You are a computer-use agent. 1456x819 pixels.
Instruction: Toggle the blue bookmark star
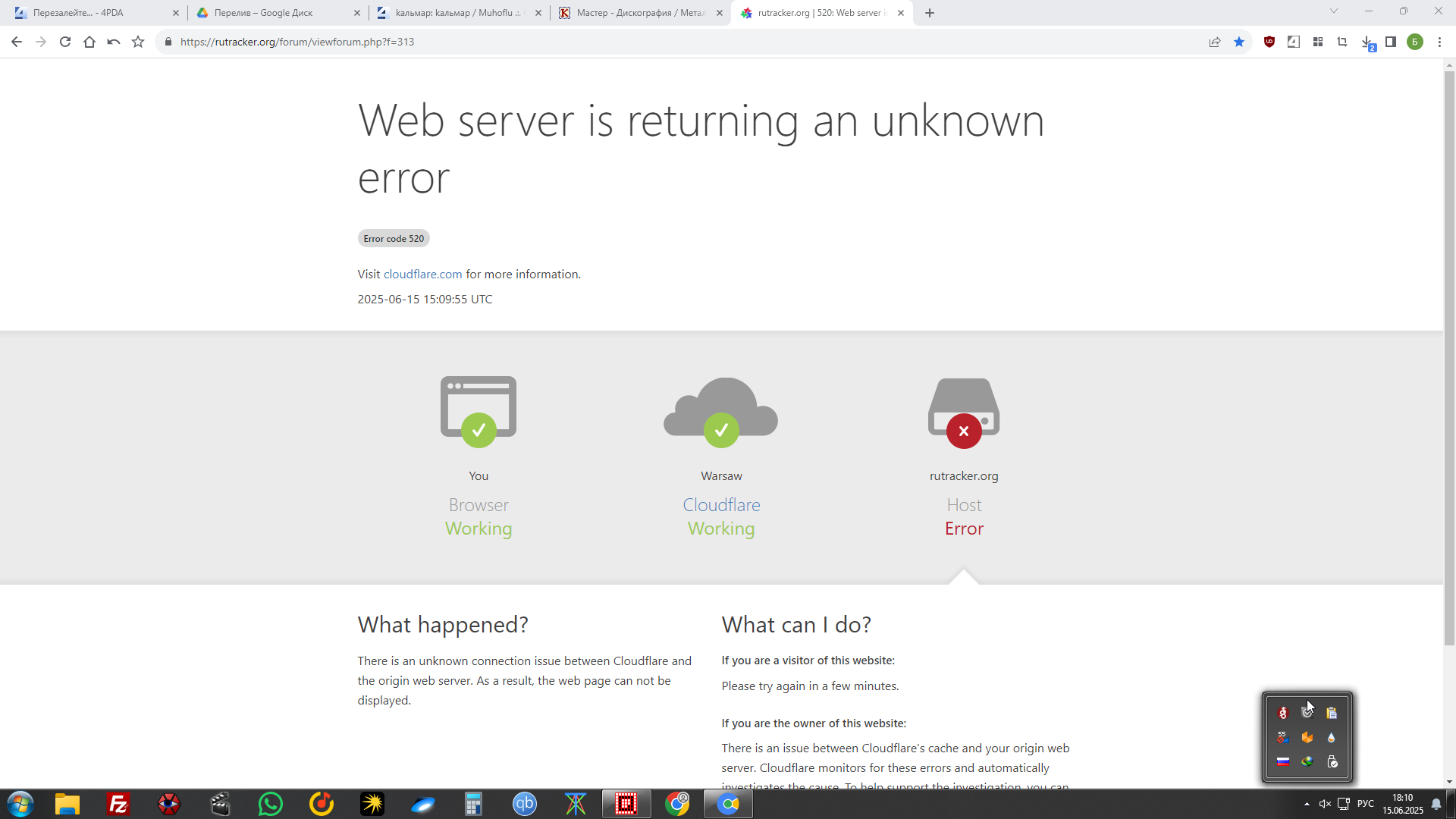[1239, 42]
